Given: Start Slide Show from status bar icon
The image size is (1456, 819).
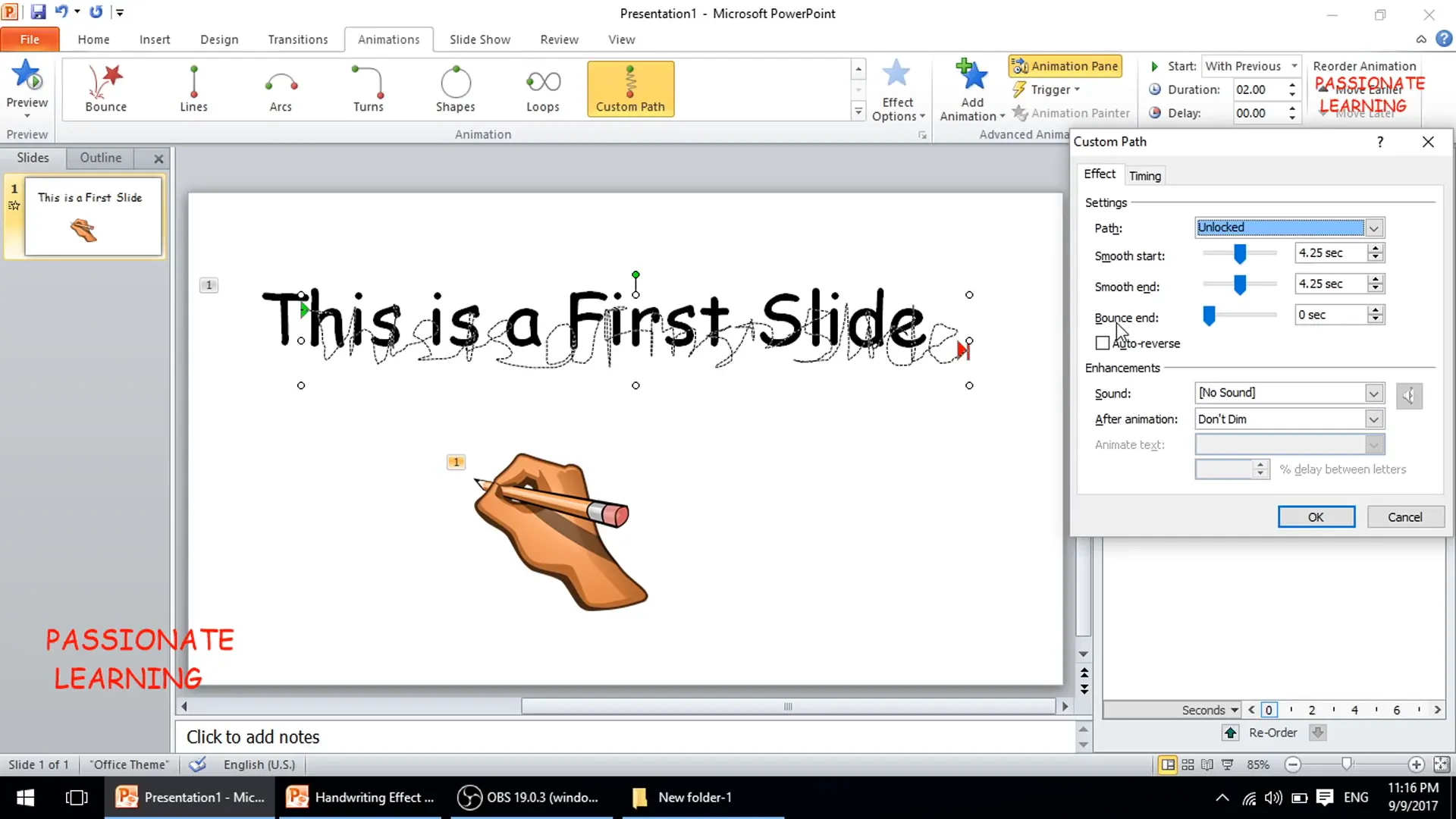Looking at the screenshot, I should pyautogui.click(x=1227, y=765).
